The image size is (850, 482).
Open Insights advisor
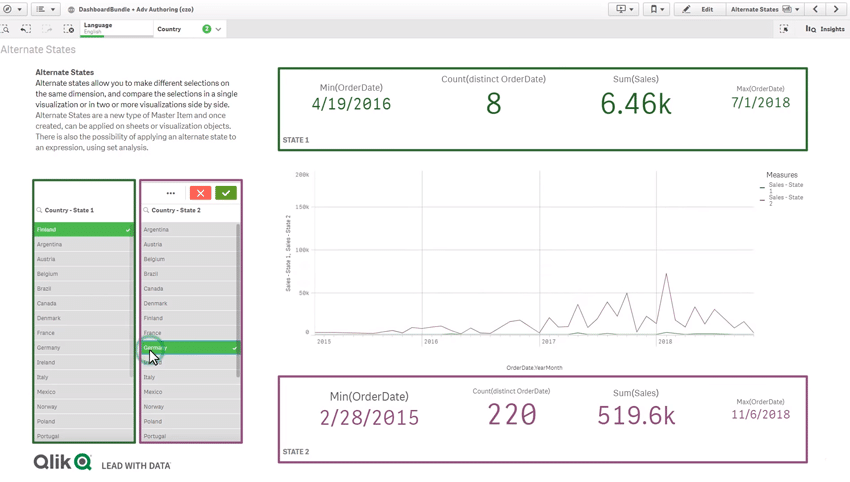tap(825, 29)
